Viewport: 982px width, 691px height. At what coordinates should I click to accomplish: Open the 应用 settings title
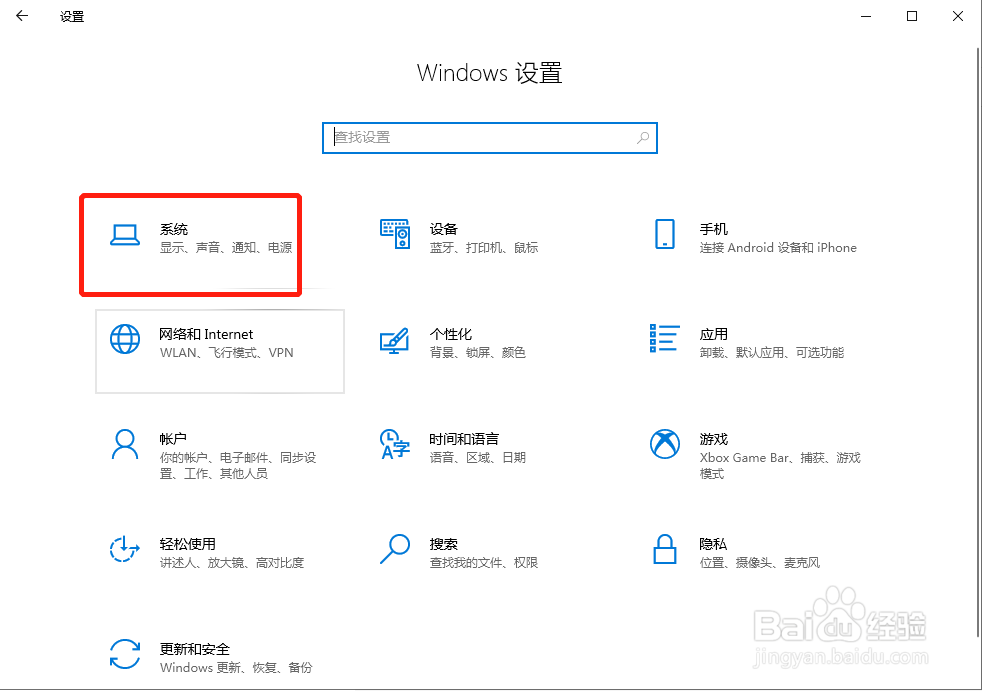714,334
